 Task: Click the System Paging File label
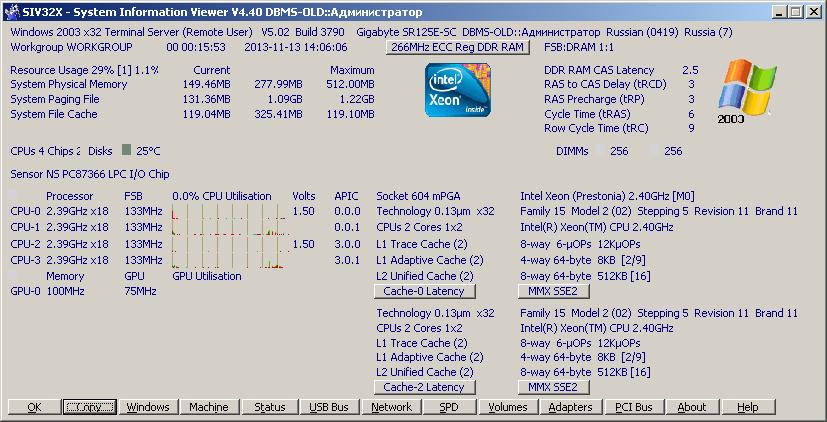point(55,99)
